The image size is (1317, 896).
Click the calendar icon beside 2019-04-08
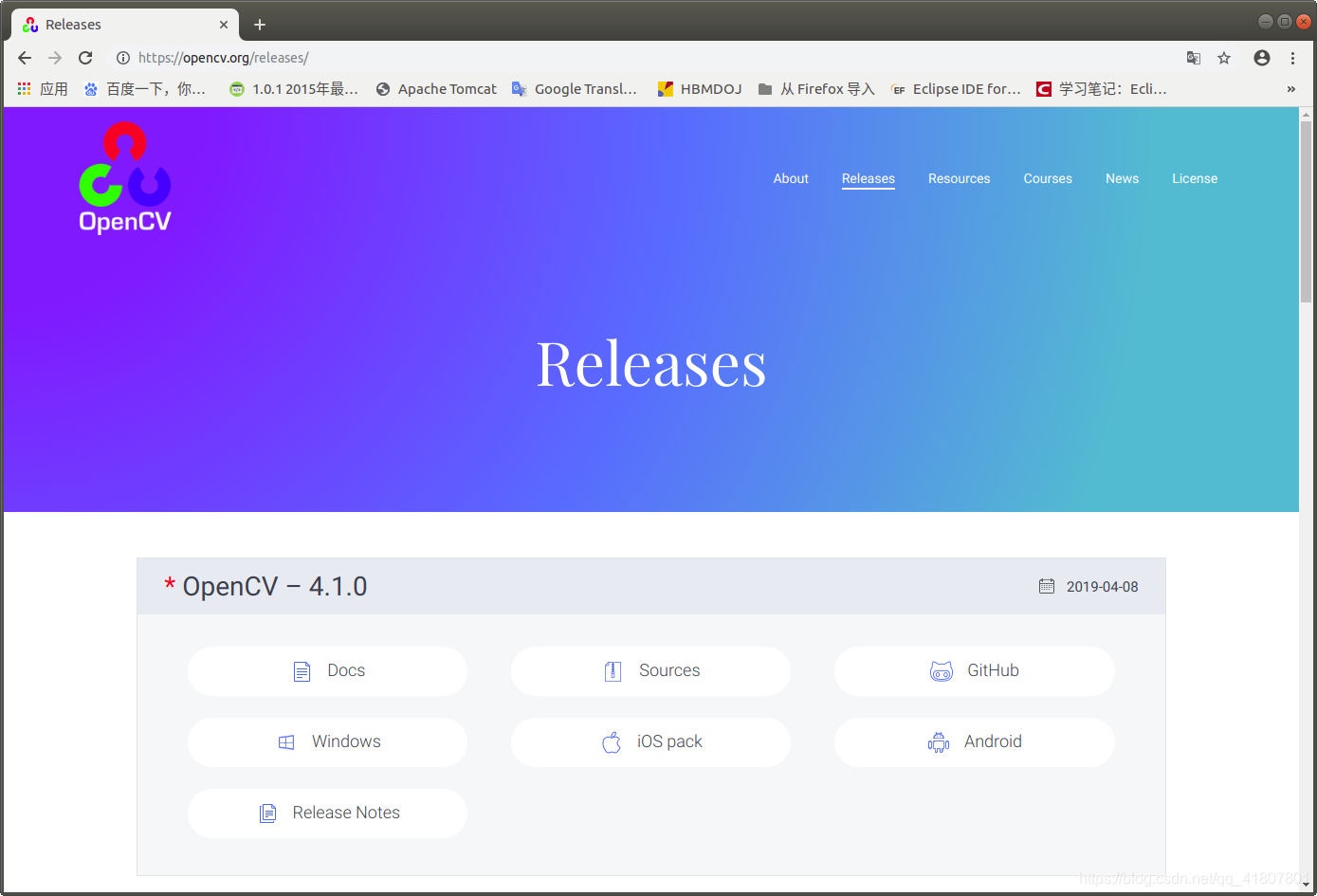coord(1047,586)
